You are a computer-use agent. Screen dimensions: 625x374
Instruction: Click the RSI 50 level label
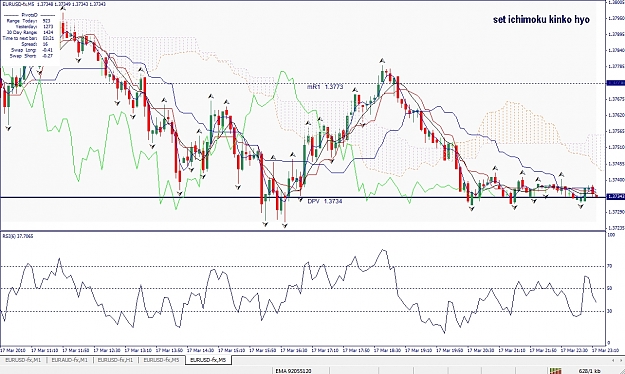(609, 288)
